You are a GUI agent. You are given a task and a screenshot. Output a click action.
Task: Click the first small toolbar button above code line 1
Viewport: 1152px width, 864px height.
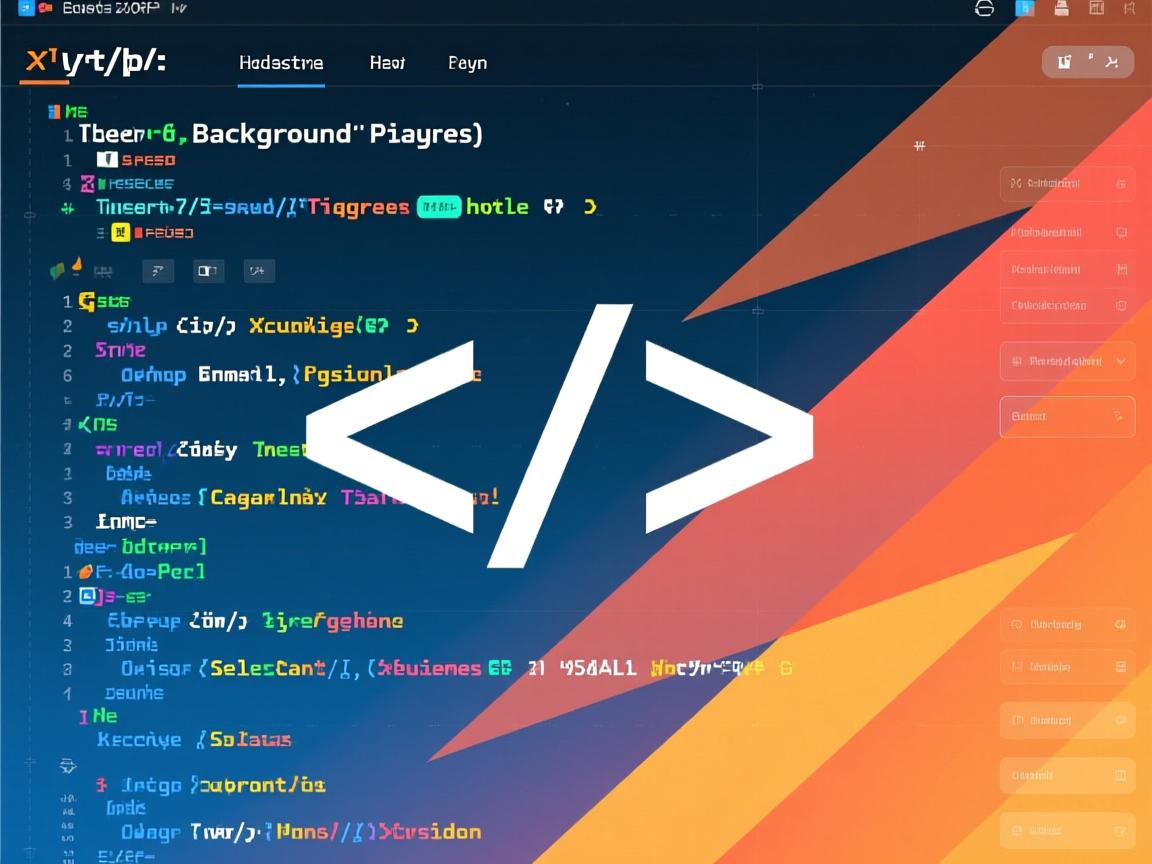pos(158,270)
